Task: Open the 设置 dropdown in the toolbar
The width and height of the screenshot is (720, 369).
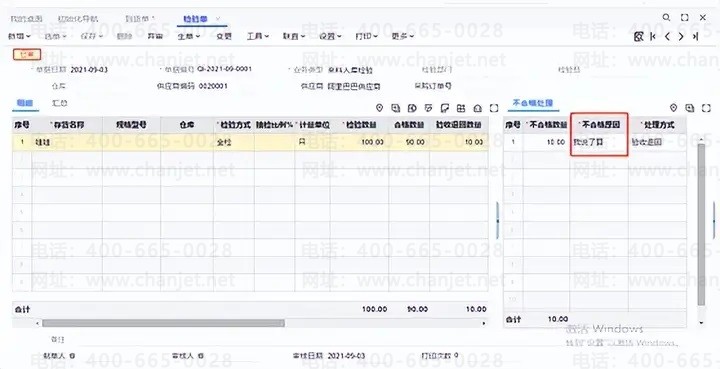Action: (x=330, y=36)
